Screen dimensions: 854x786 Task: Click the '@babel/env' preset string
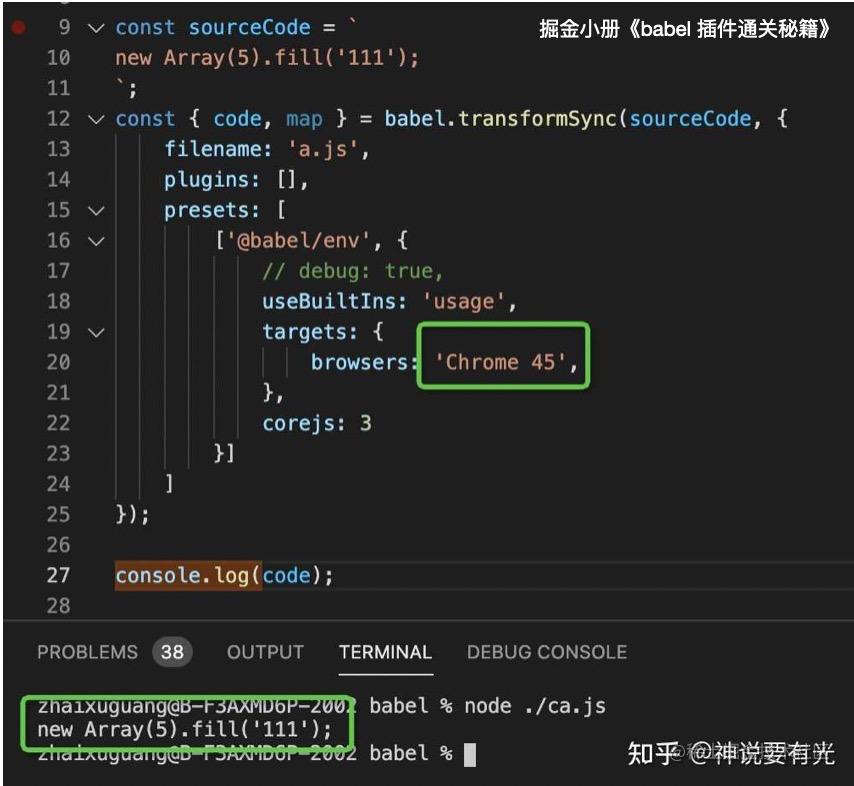click(x=298, y=240)
